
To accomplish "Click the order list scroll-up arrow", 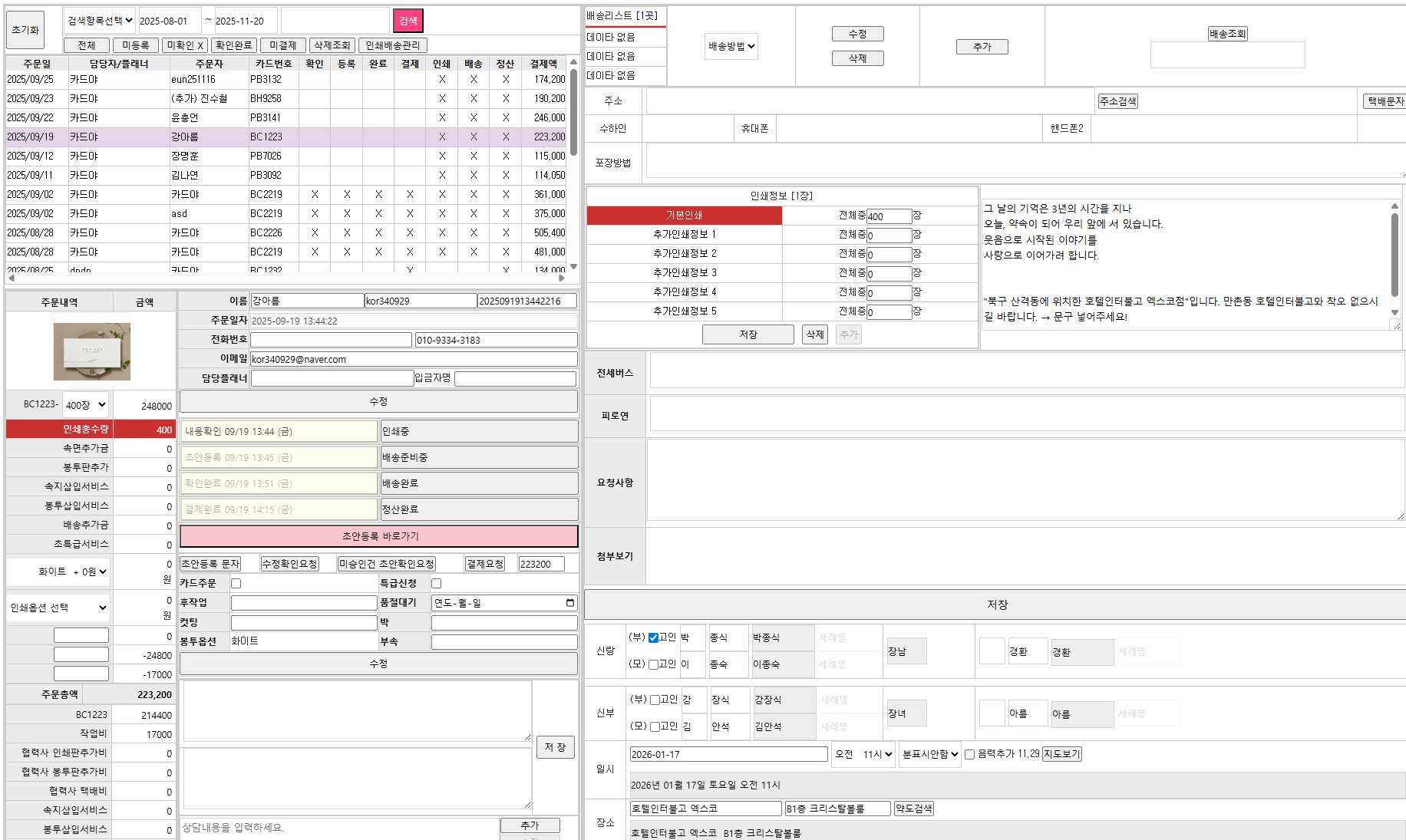I will click(x=573, y=62).
